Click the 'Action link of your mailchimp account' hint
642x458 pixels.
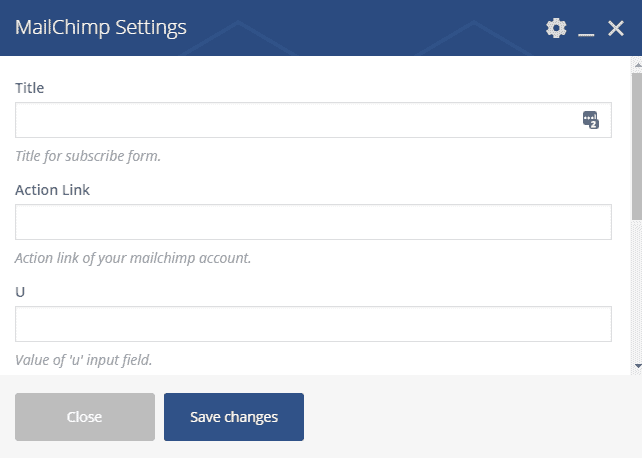pos(133,258)
